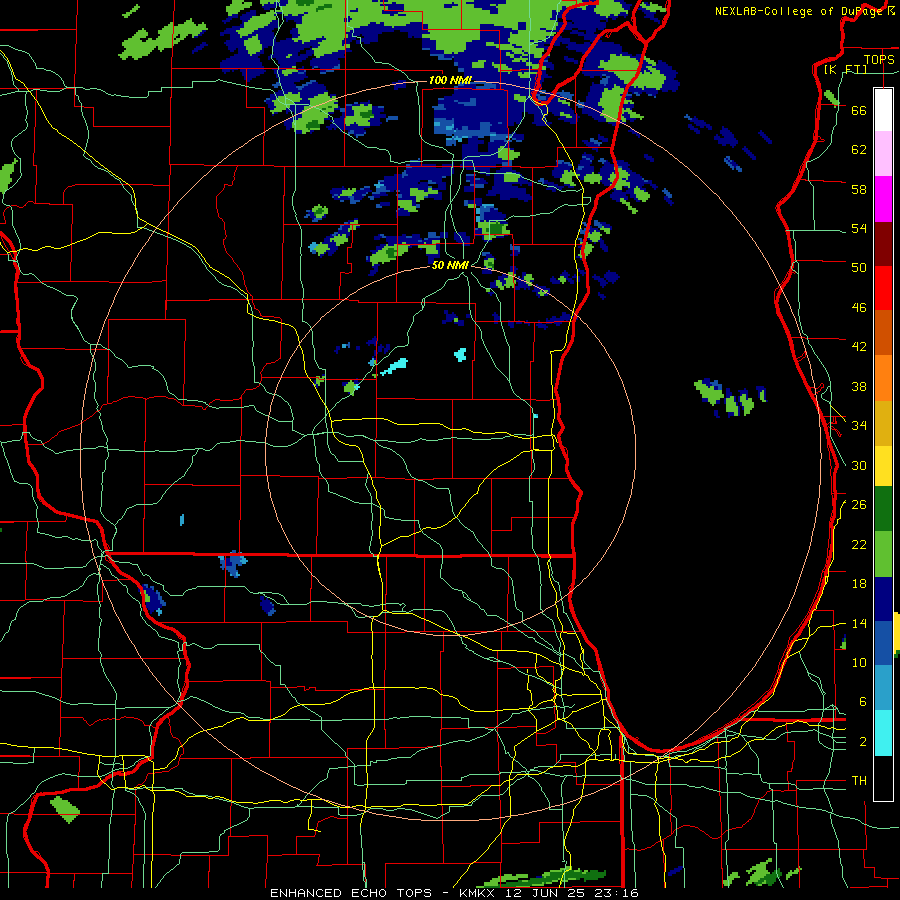Click the TOPS legend title
This screenshot has width=900, height=900.
point(879,59)
